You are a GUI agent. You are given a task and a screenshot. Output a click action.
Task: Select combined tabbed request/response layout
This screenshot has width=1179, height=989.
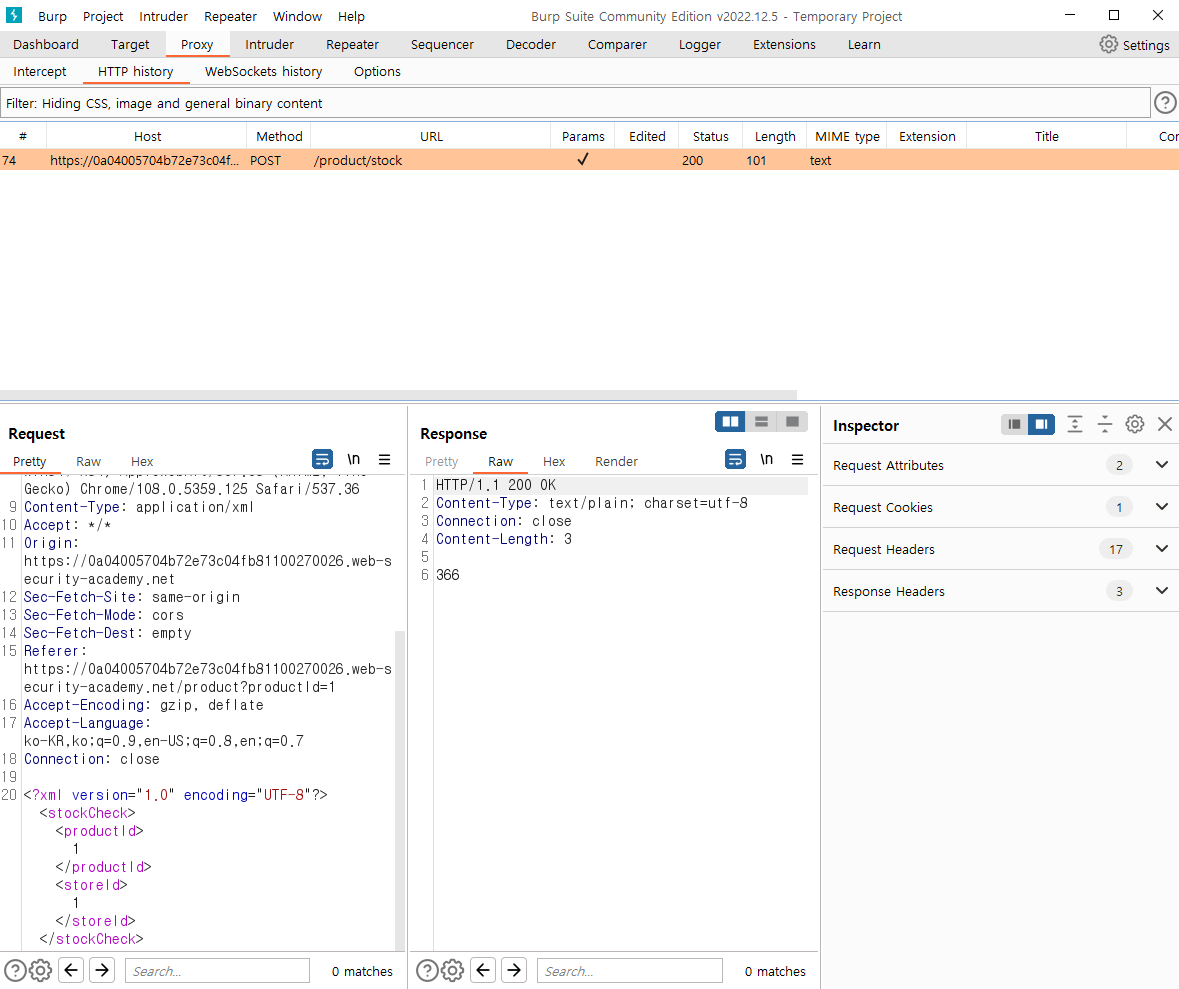(x=792, y=421)
